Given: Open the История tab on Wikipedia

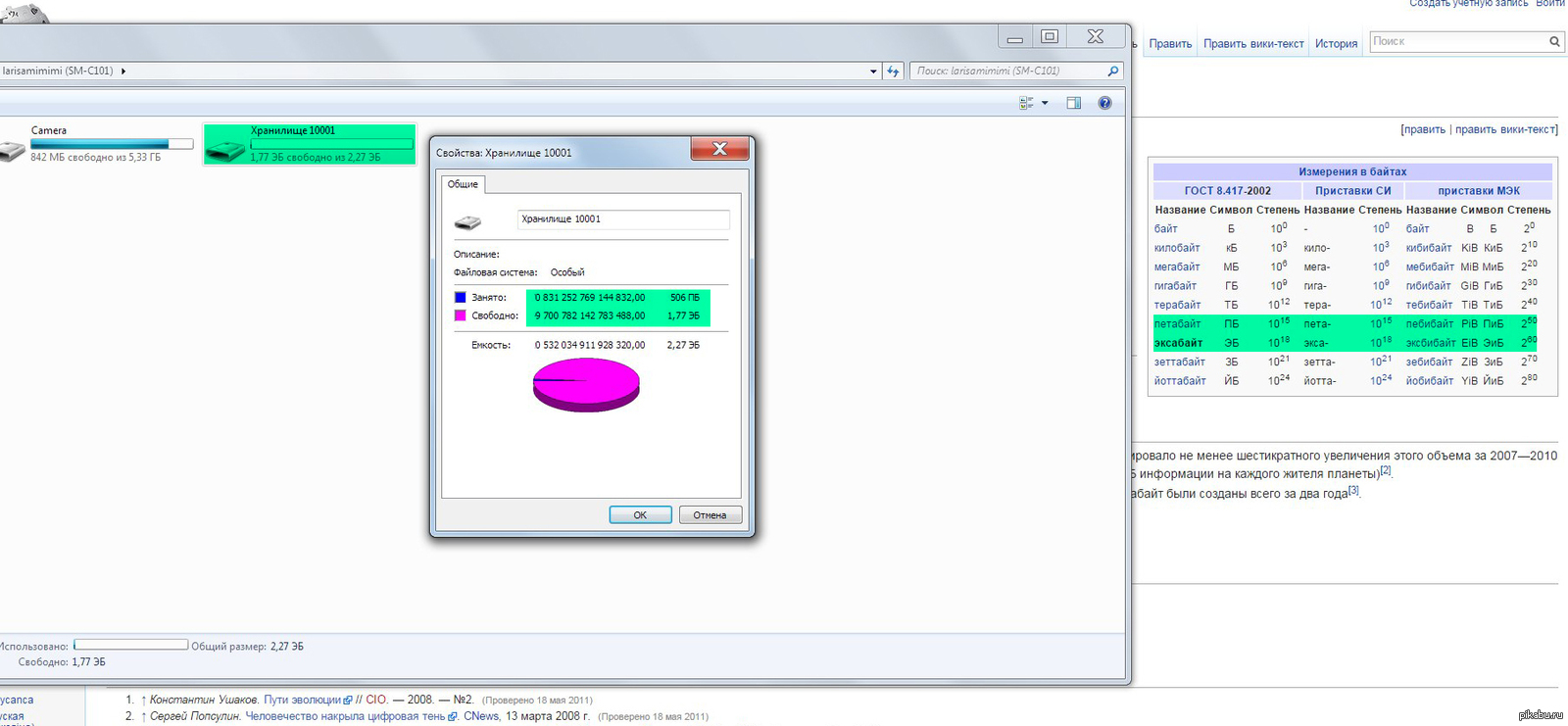Looking at the screenshot, I should point(1336,44).
